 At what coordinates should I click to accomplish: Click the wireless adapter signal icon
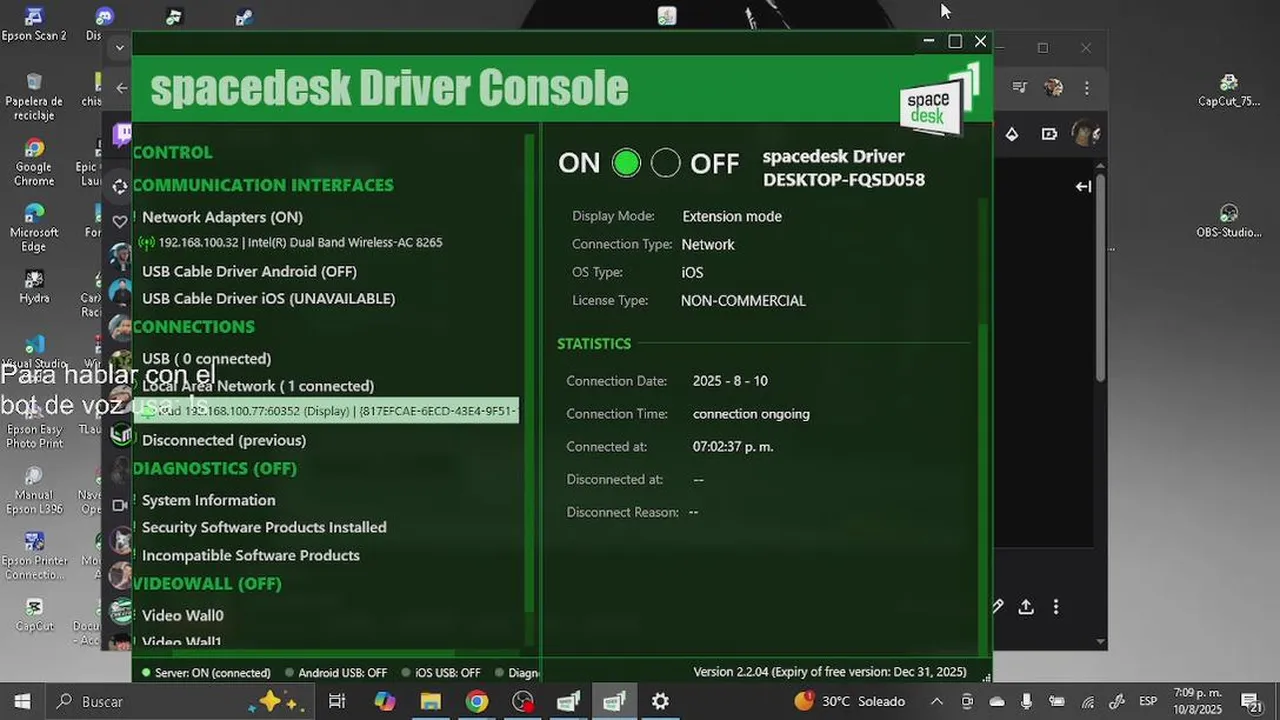coord(146,243)
